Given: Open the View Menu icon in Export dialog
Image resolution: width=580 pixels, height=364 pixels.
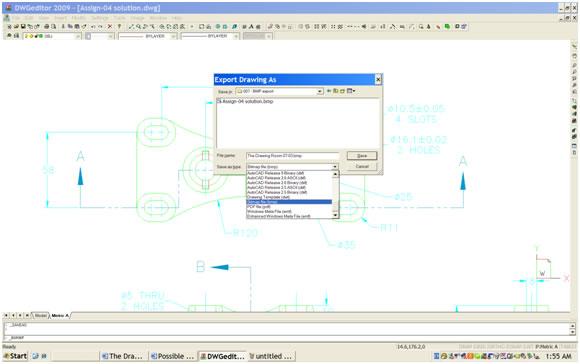Looking at the screenshot, I should 351,91.
